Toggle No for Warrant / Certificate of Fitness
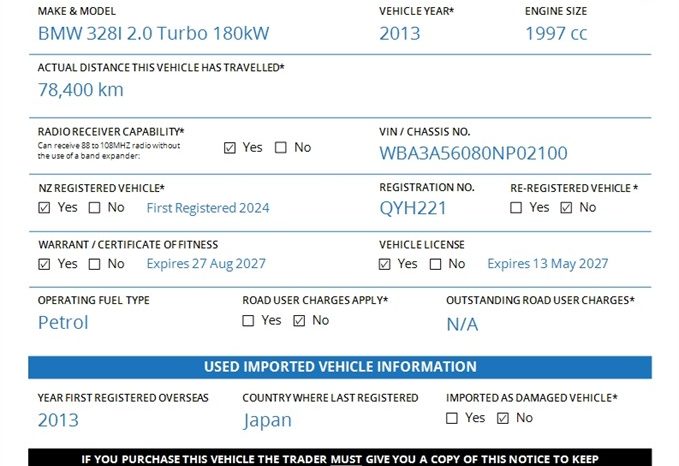This screenshot has width=679, height=466. point(94,264)
